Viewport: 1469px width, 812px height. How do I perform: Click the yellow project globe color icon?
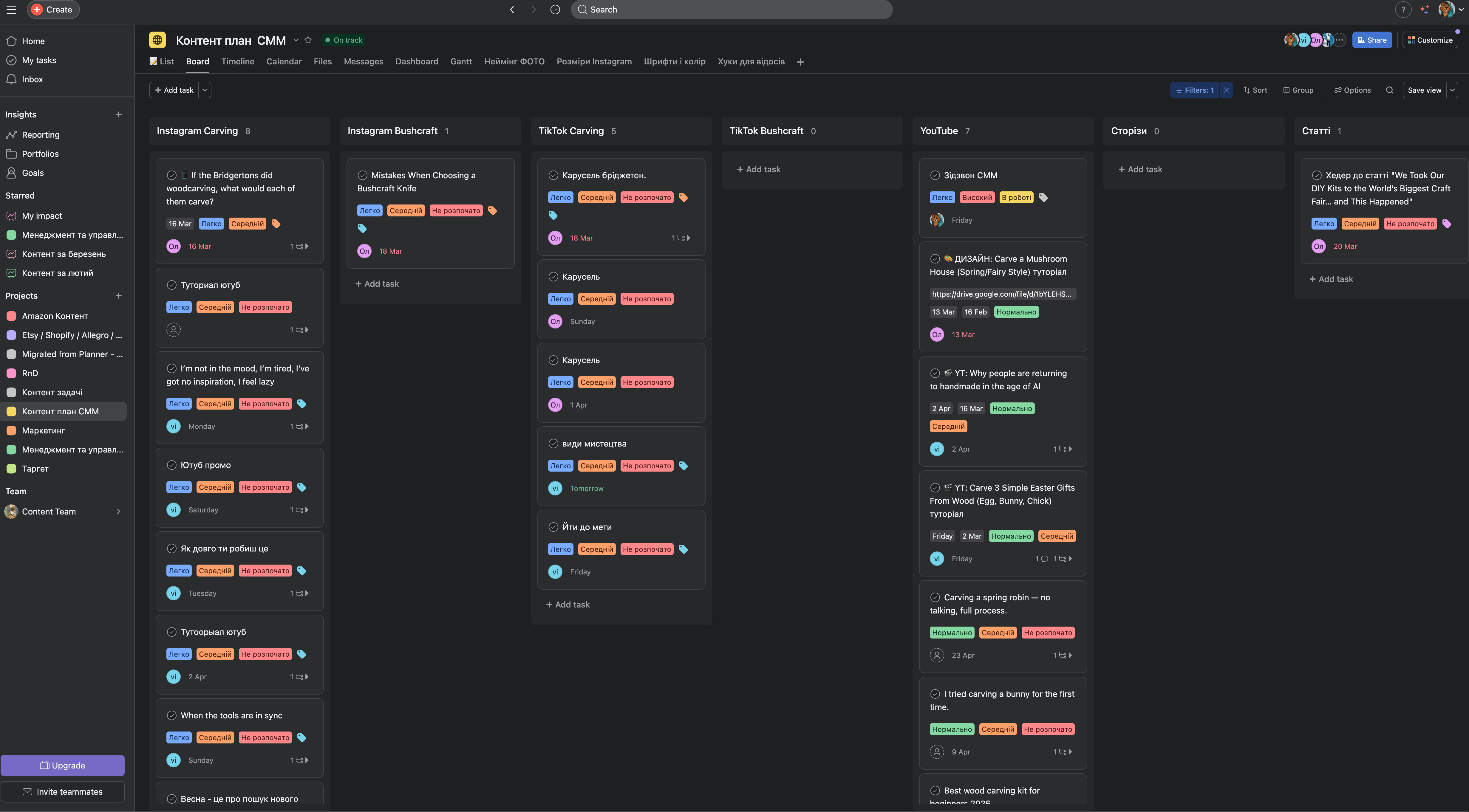tap(157, 40)
